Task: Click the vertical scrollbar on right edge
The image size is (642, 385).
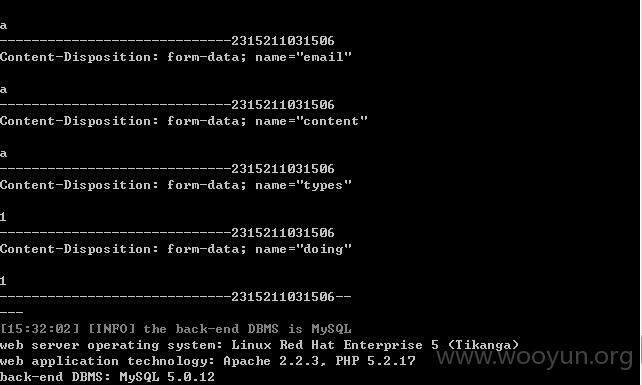Action: pos(640,192)
